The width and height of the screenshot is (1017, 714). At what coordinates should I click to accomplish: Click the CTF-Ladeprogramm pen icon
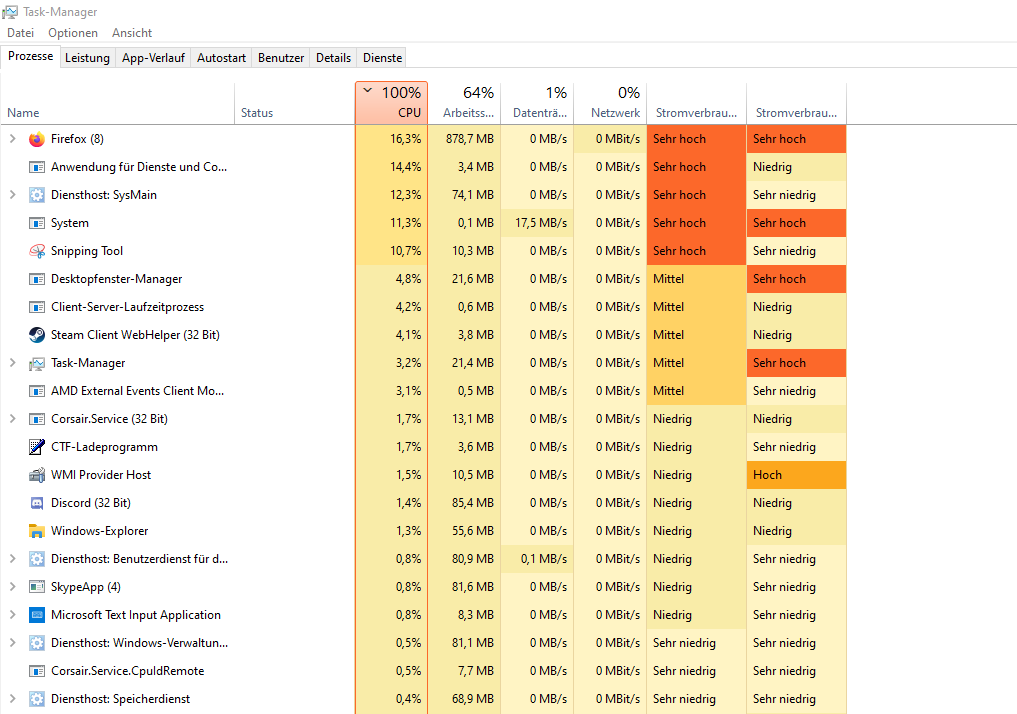tap(37, 447)
